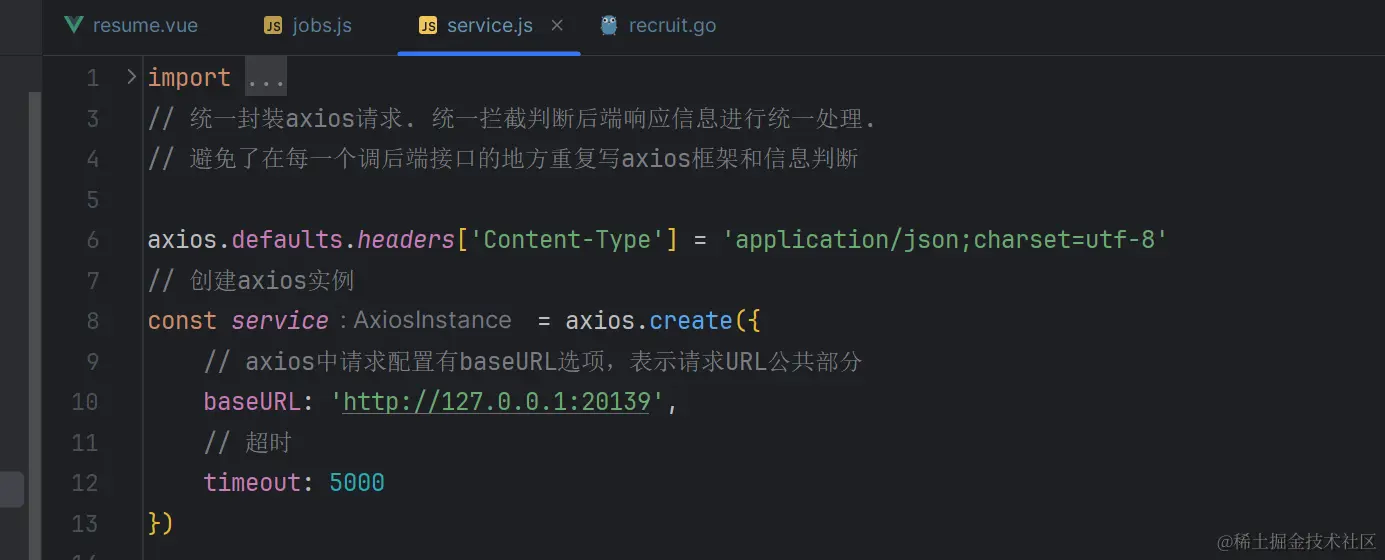Click the headers property on line 6

click(406, 240)
